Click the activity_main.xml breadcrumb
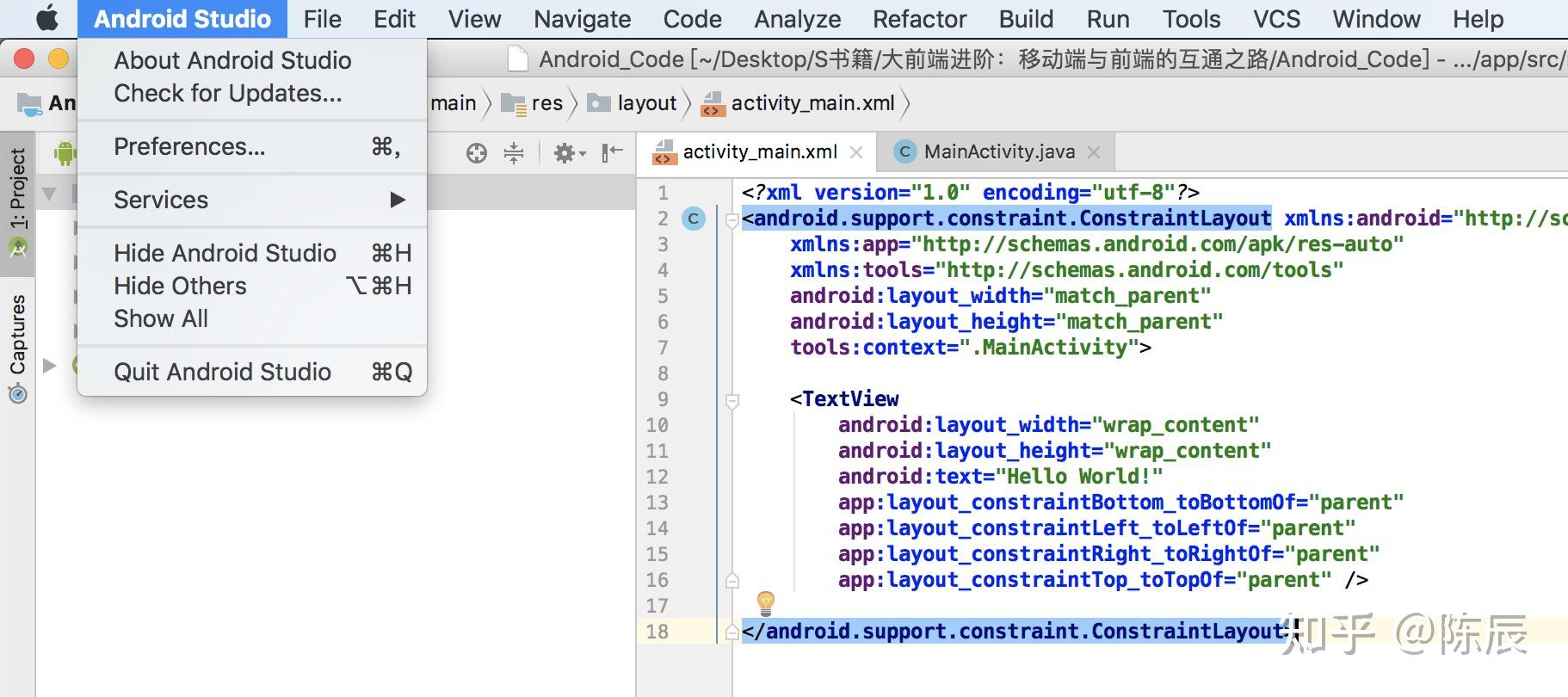 pos(799,103)
